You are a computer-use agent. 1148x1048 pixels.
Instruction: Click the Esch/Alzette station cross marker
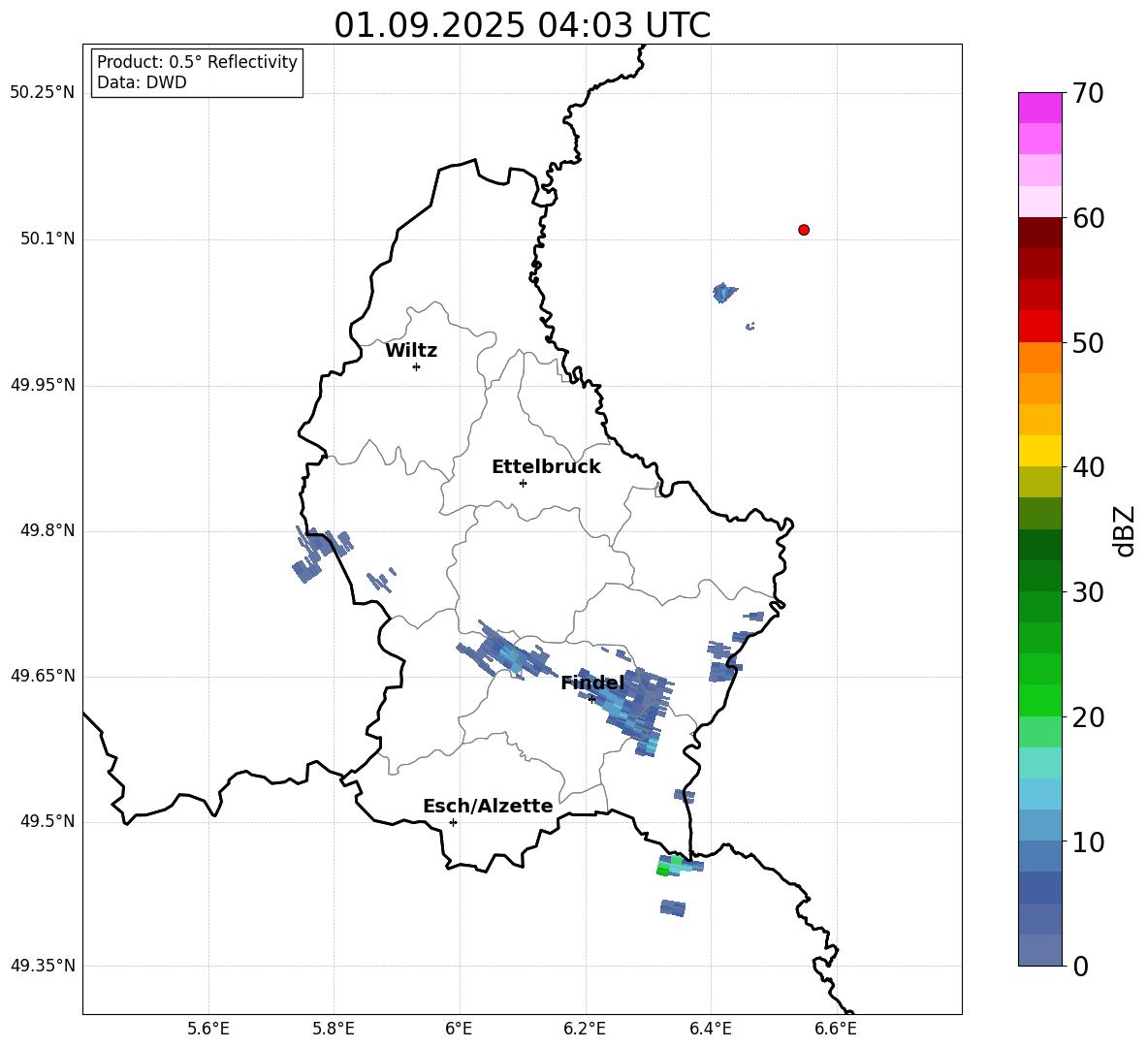[x=453, y=822]
